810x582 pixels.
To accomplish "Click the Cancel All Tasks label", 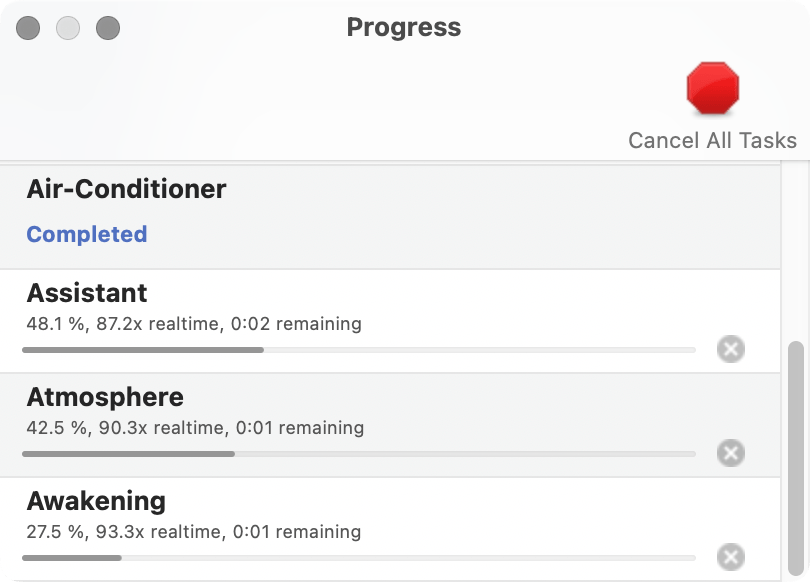I will (x=712, y=141).
